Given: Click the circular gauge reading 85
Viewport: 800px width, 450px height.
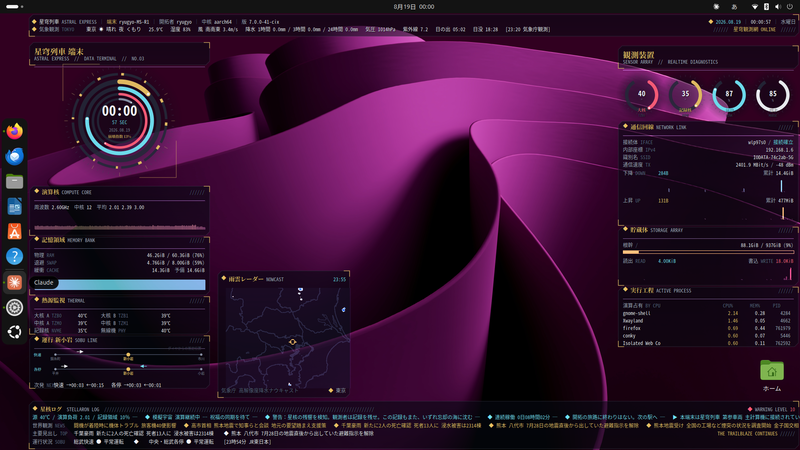Looking at the screenshot, I should [x=773, y=94].
